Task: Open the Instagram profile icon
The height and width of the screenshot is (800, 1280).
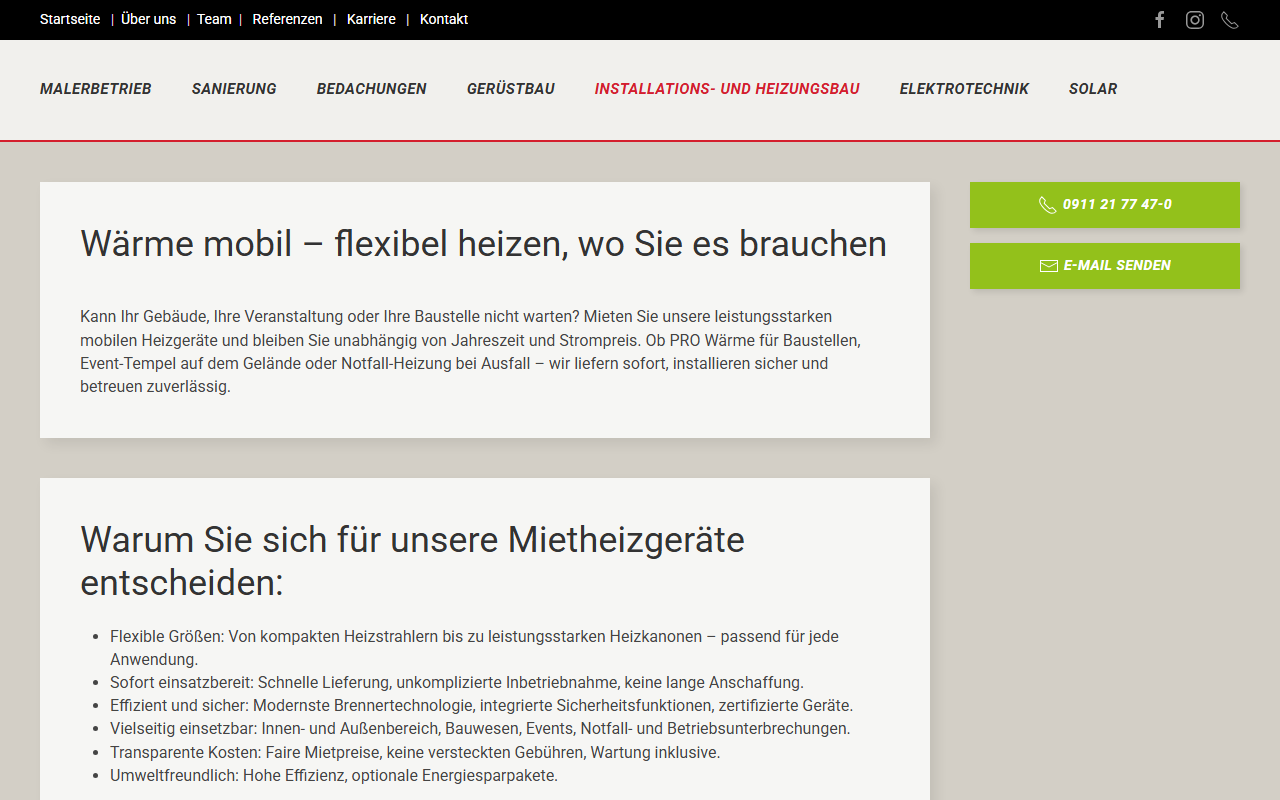Action: (1195, 20)
